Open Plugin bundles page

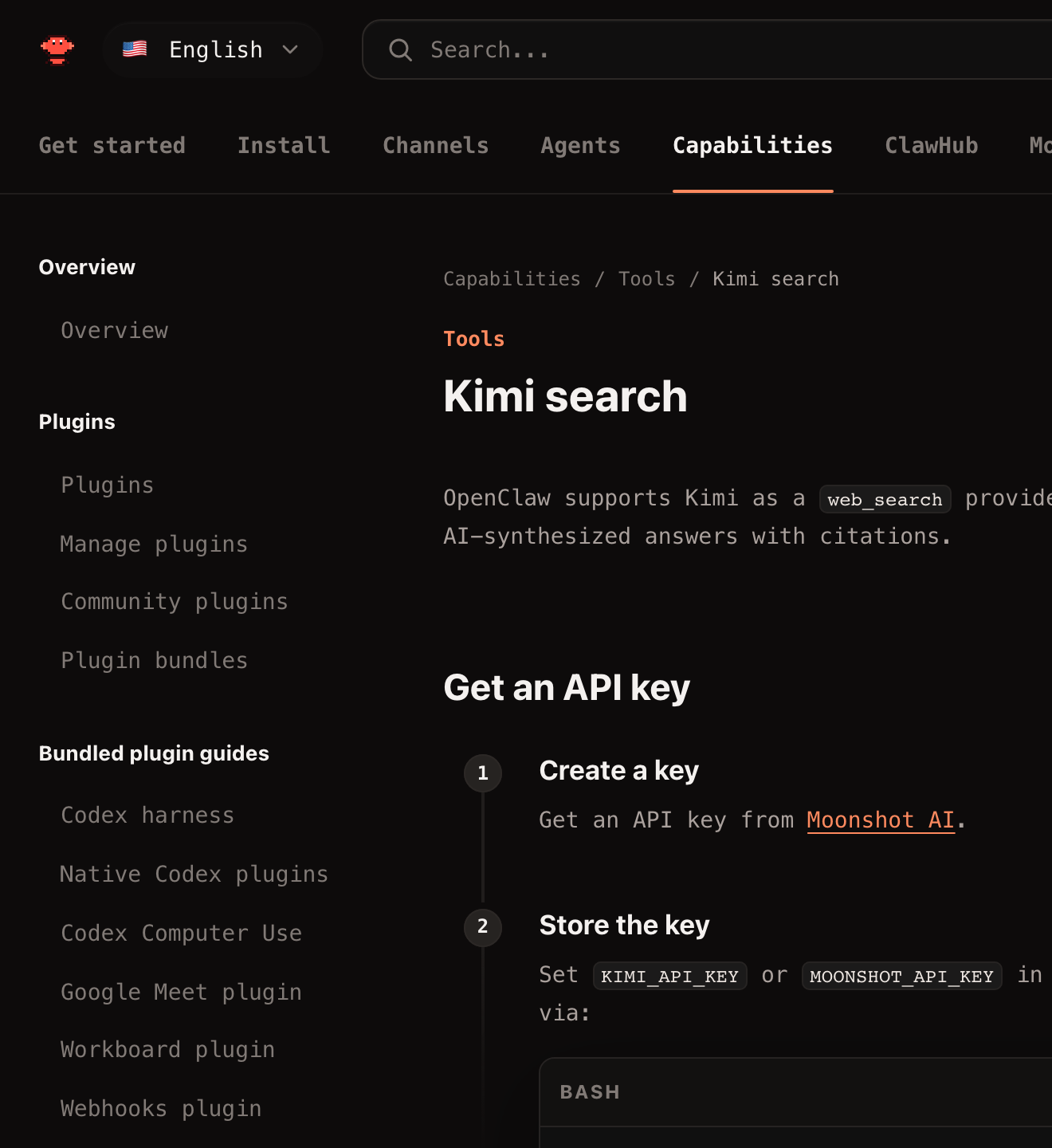click(x=154, y=660)
